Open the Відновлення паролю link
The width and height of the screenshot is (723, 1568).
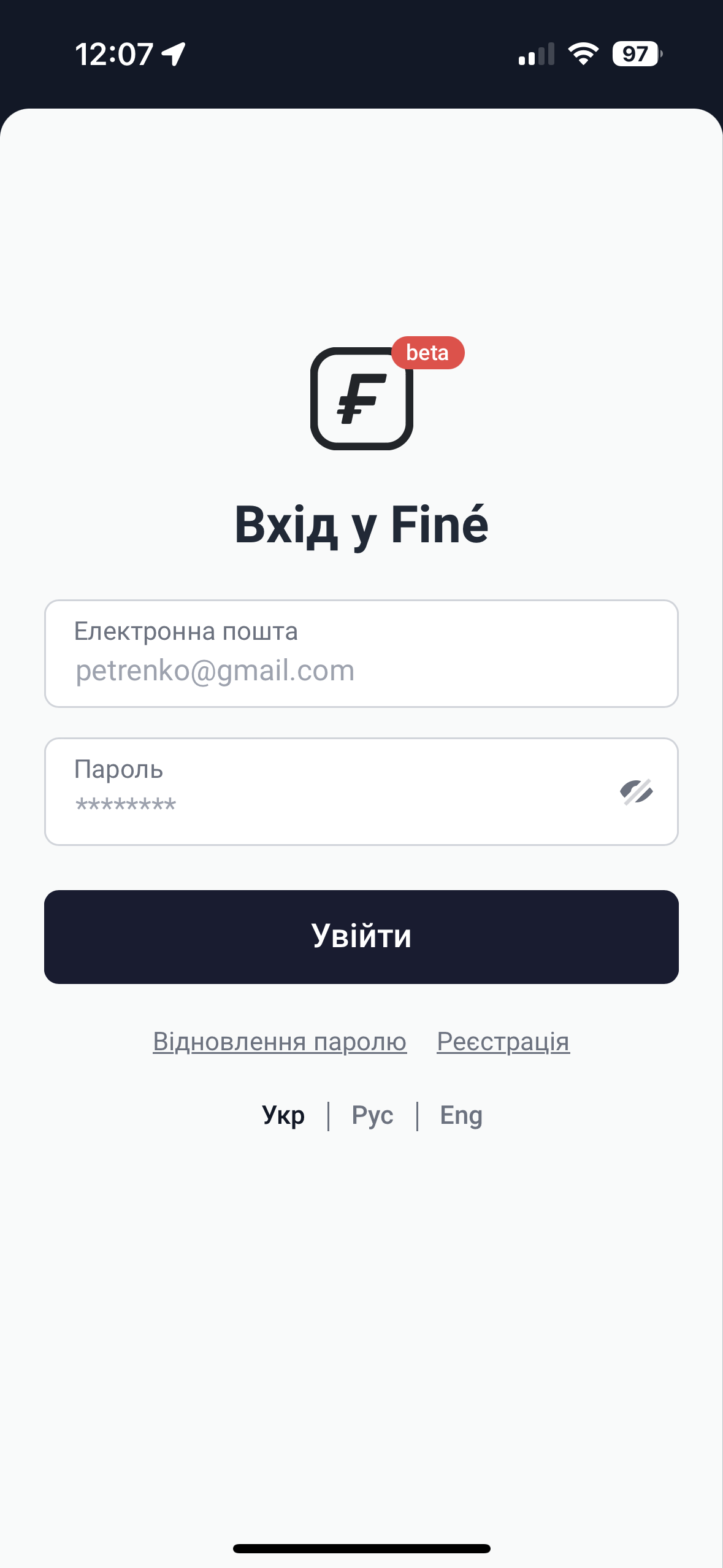(280, 1042)
